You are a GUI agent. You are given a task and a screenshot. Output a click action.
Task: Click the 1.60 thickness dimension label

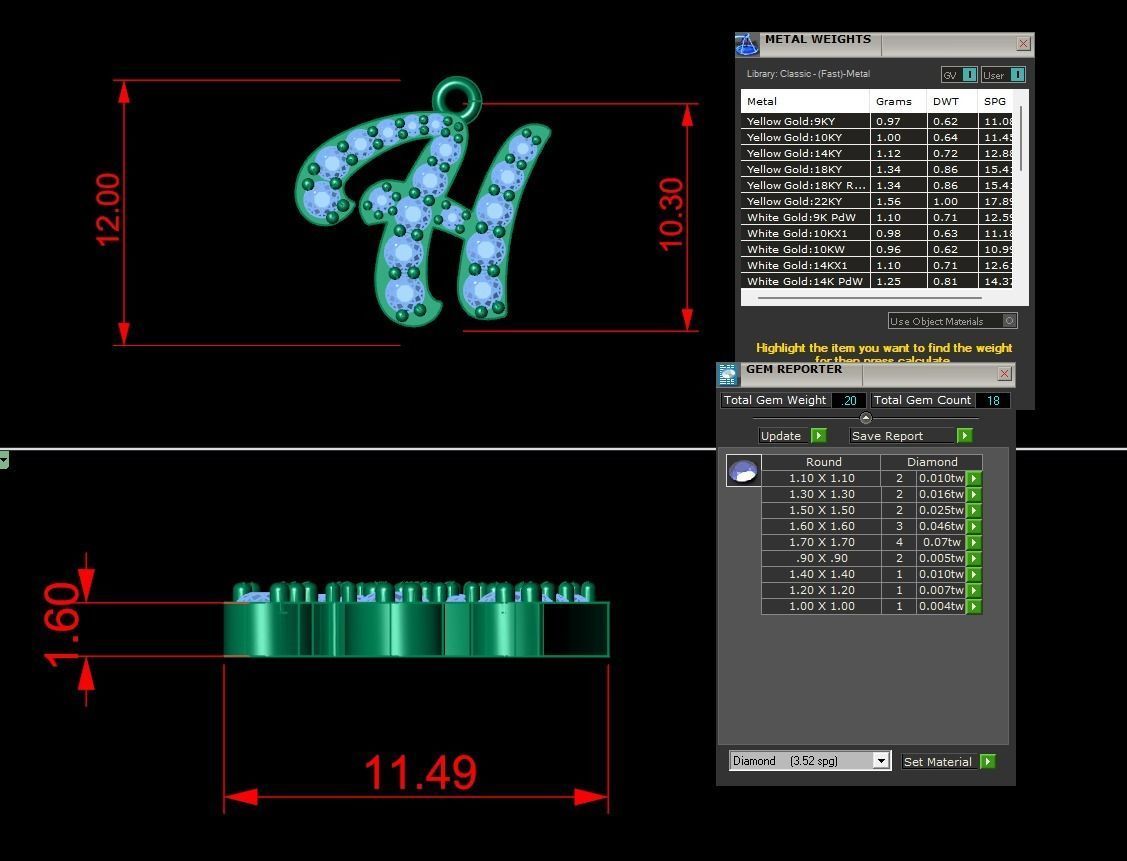point(61,625)
